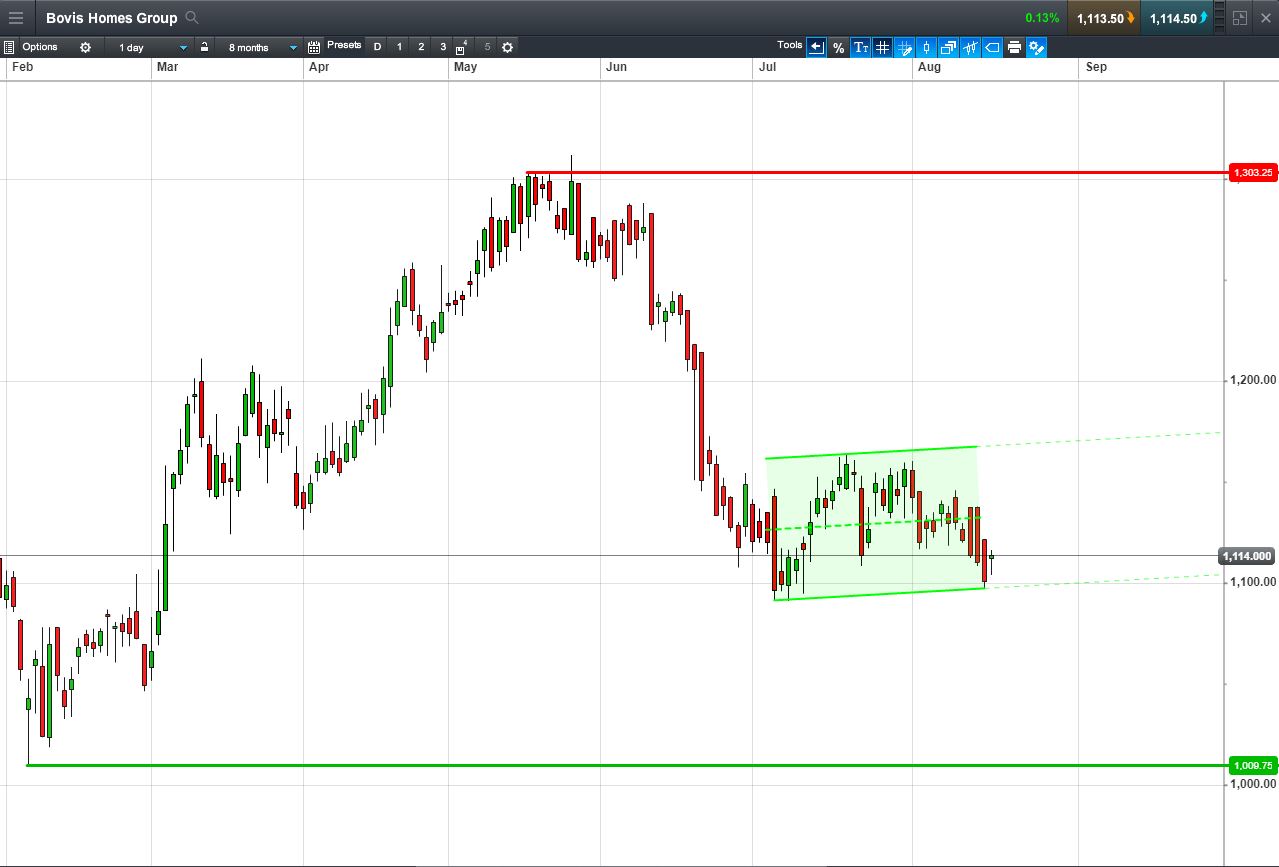The width and height of the screenshot is (1279, 867).
Task: Click the Aug label on time axis
Action: (929, 67)
